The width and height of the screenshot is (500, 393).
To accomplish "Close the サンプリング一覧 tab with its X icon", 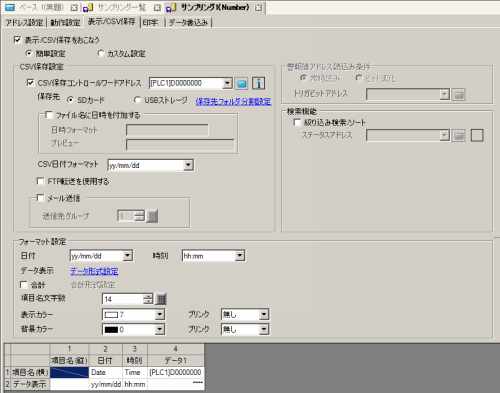I will tap(157, 7).
